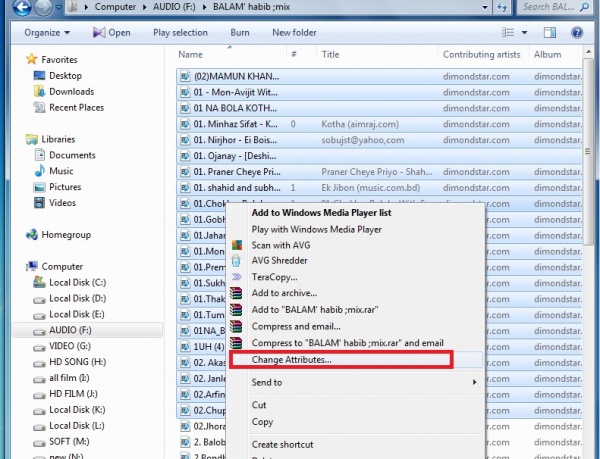Viewport: 600px width, 459px height.
Task: Open recent pages dropdown next to Forward
Action: pyautogui.click(x=59, y=7)
